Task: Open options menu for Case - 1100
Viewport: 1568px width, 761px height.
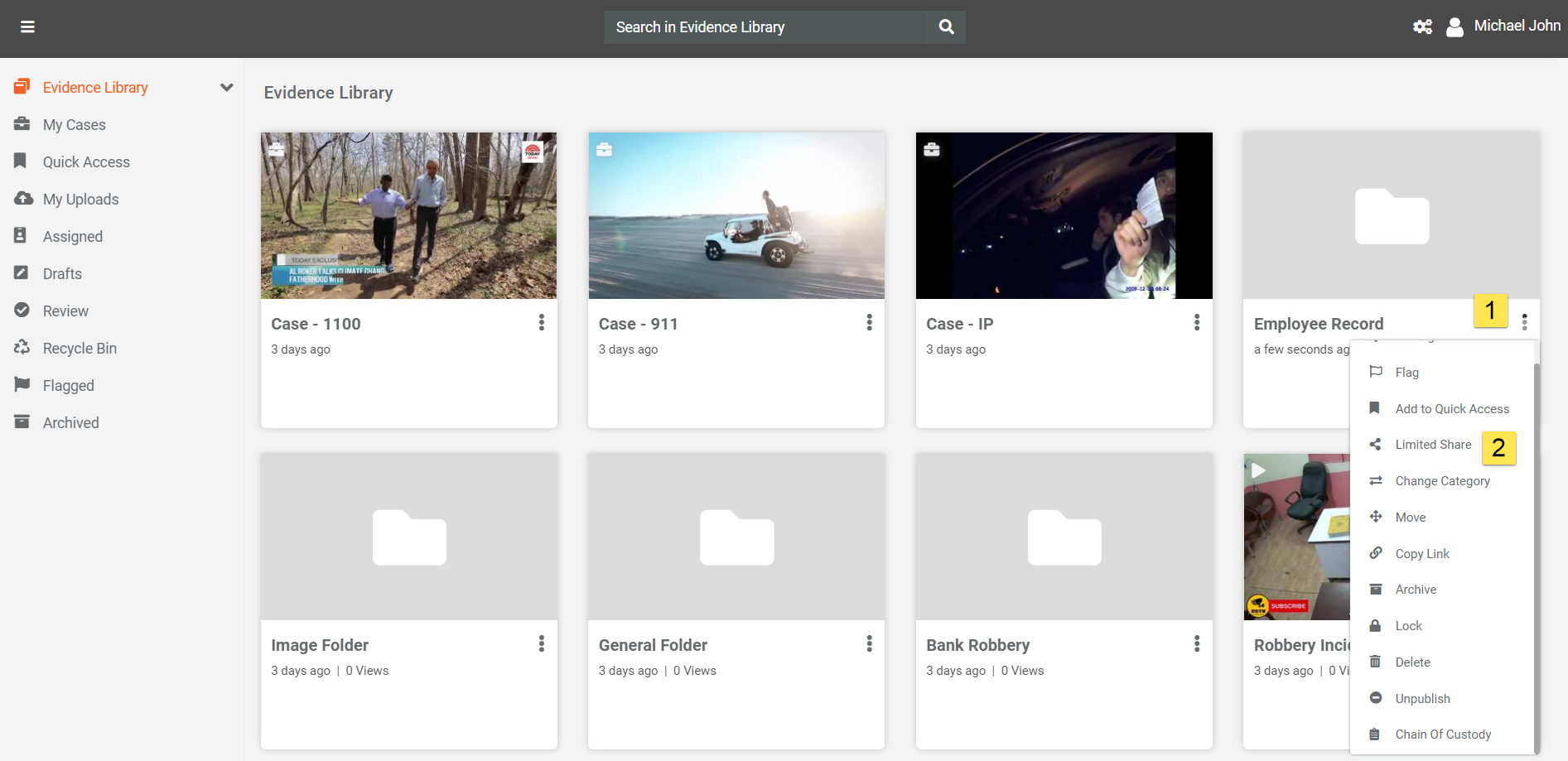Action: pyautogui.click(x=542, y=323)
